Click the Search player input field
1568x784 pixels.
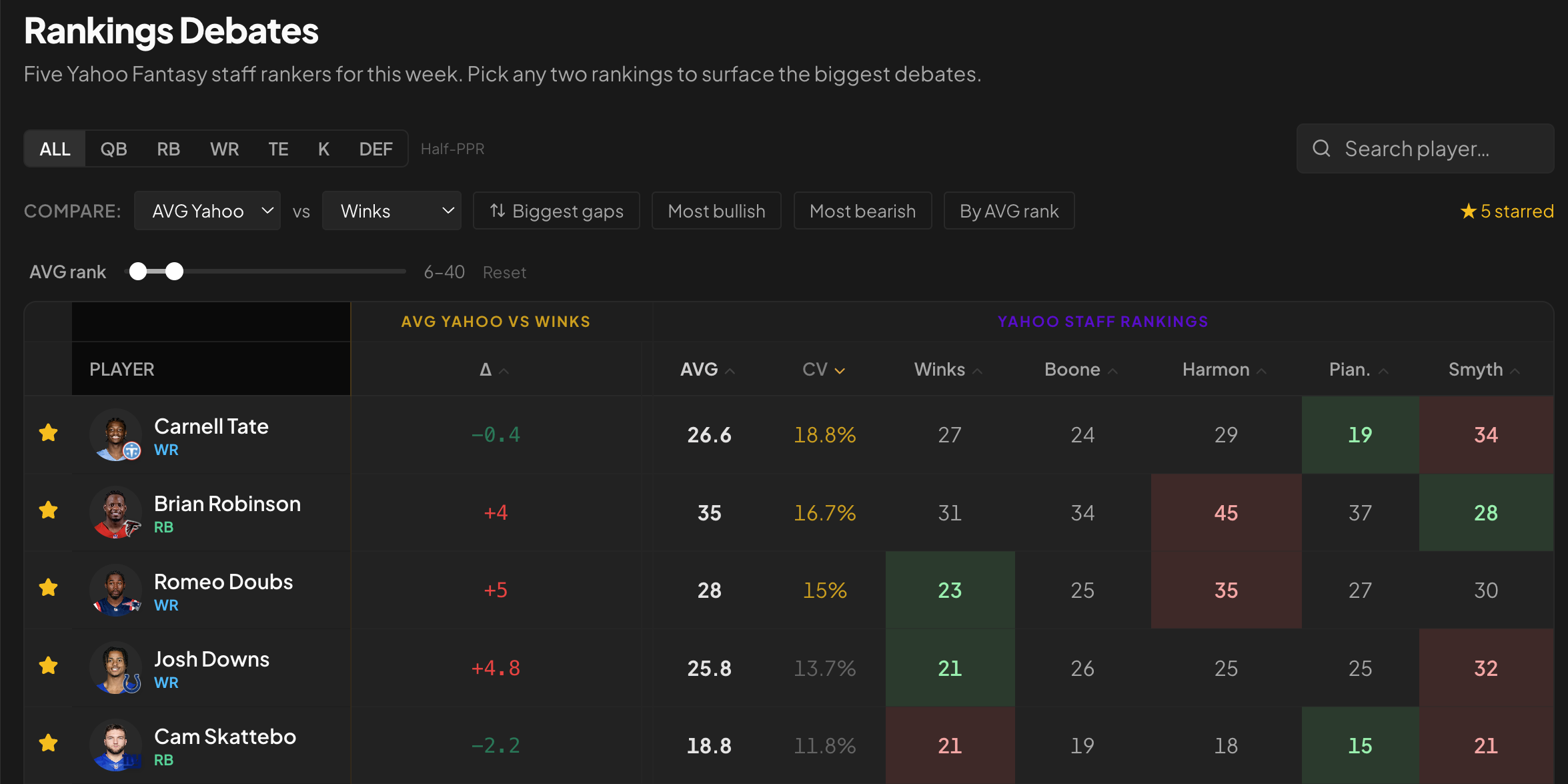(1425, 148)
